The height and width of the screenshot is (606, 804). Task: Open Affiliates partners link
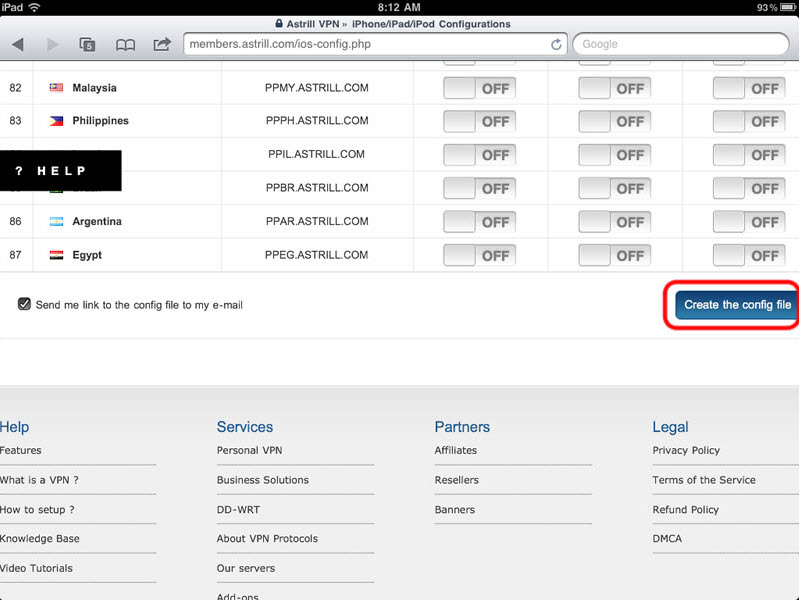pos(455,450)
